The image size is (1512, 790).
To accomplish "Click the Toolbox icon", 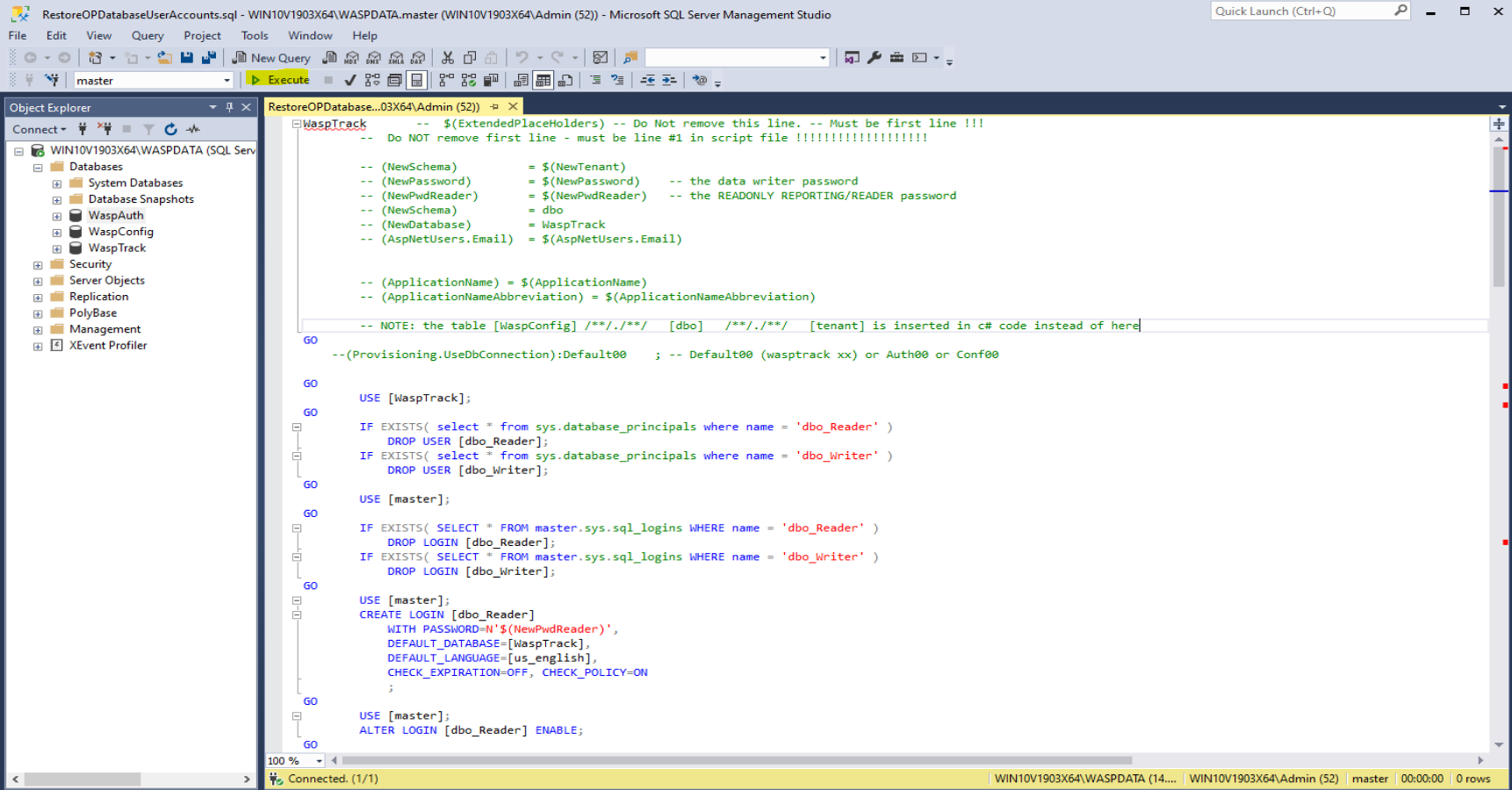I will [896, 58].
